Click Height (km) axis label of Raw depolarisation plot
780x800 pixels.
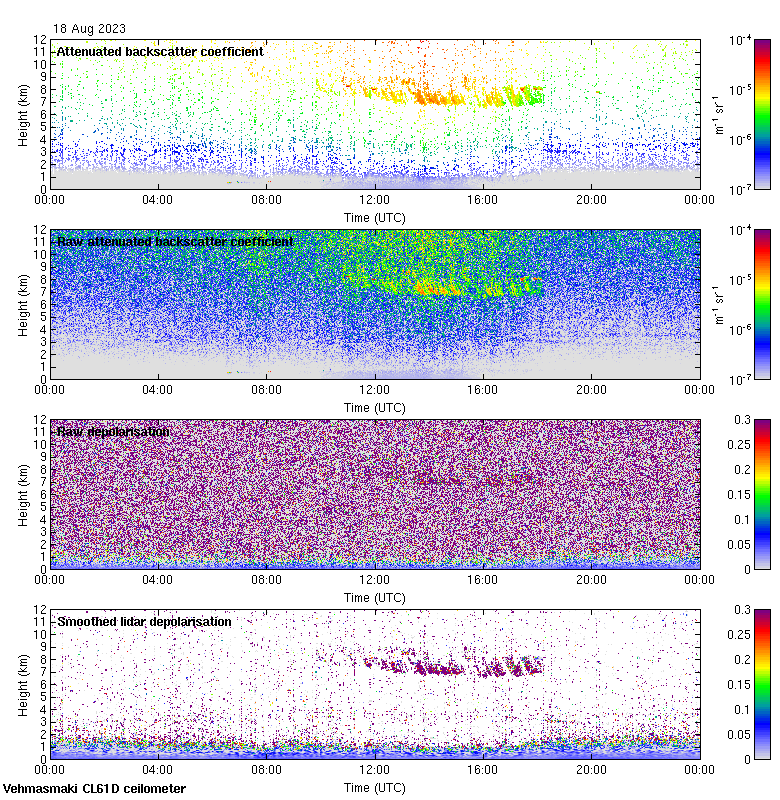[23, 495]
